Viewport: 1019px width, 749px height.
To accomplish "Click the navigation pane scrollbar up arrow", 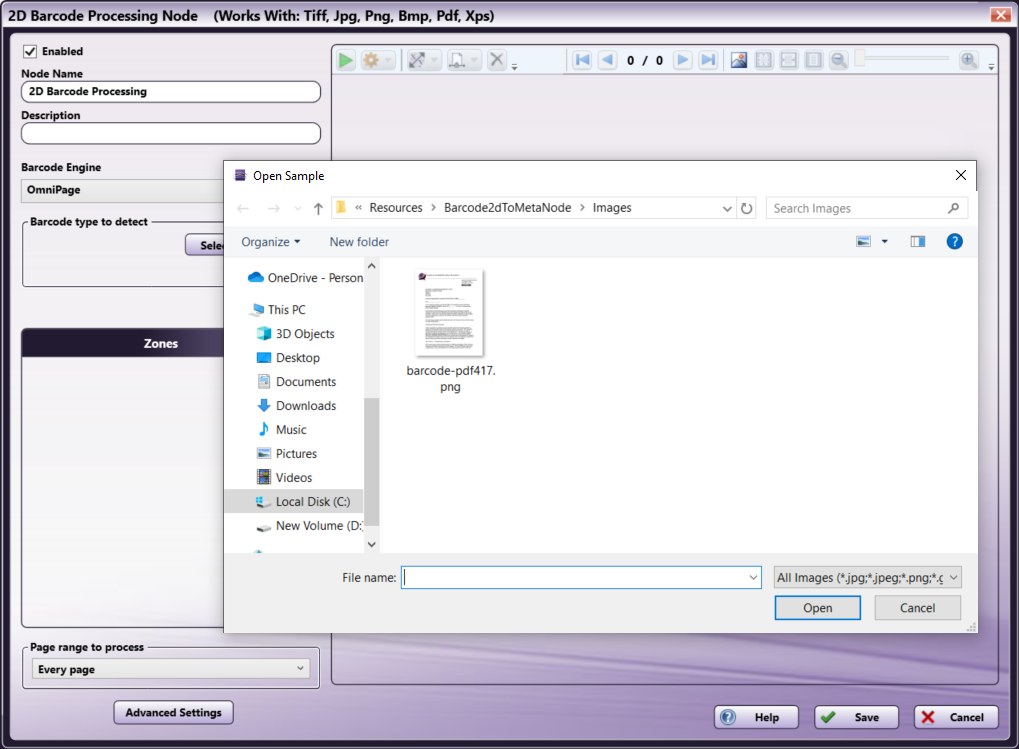I will click(372, 266).
